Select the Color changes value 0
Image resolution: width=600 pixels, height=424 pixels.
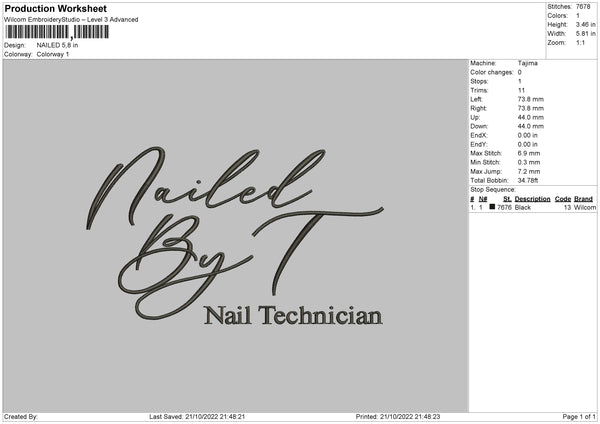tap(520, 72)
